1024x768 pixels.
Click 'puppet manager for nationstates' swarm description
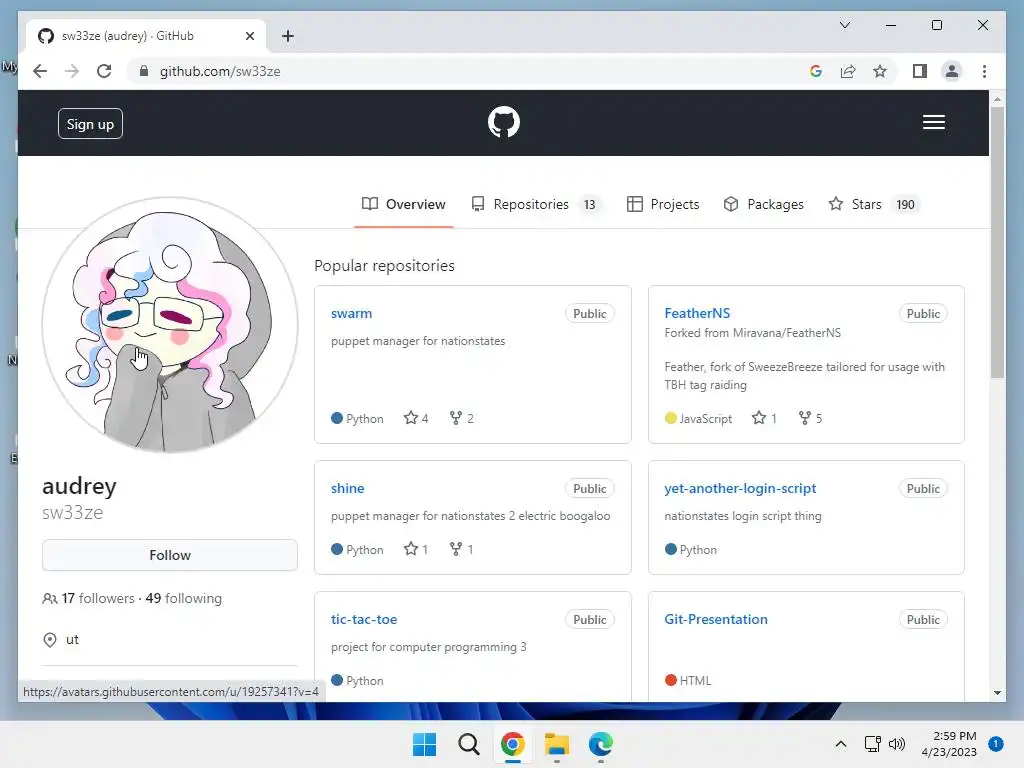(x=418, y=341)
